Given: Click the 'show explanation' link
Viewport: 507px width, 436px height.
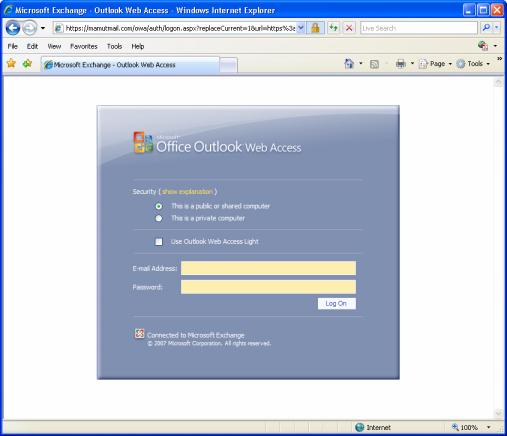Looking at the screenshot, I should tap(187, 192).
